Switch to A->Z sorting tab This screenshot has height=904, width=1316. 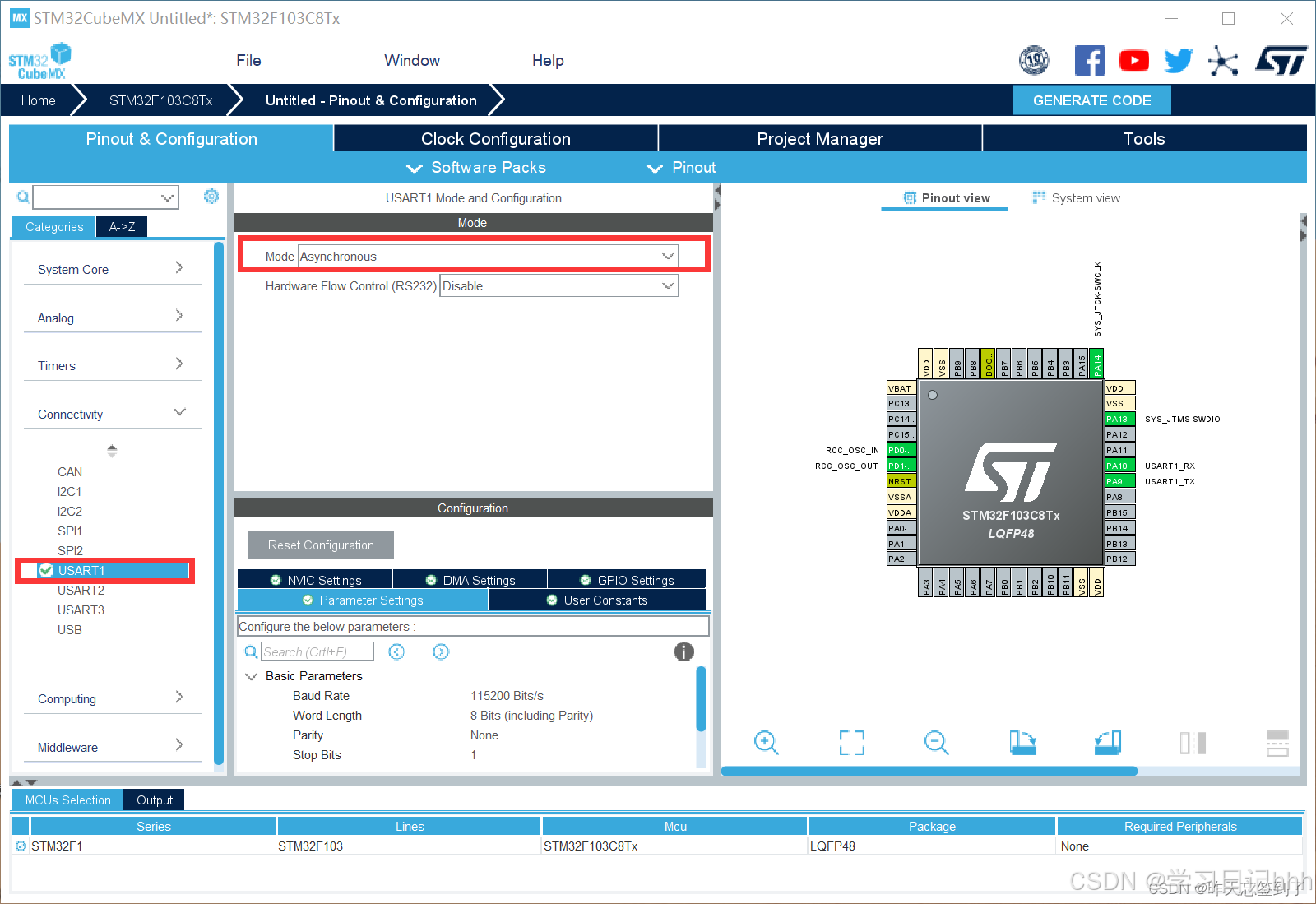[x=122, y=227]
